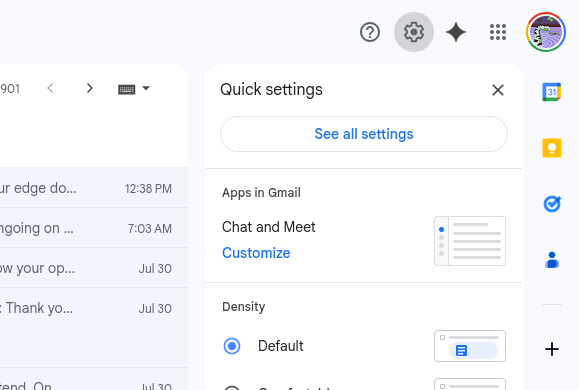The width and height of the screenshot is (579, 390).
Task: Open the Support help icon
Action: [370, 32]
